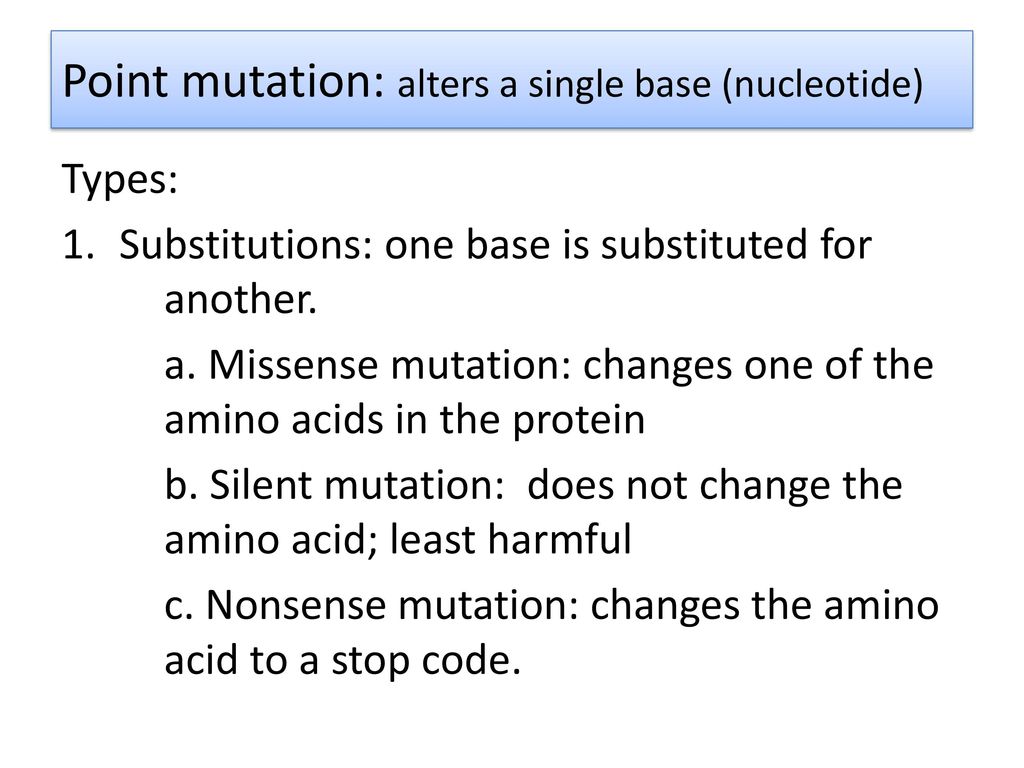Click the 'Types:' heading text
1024x768 pixels.
[120, 179]
